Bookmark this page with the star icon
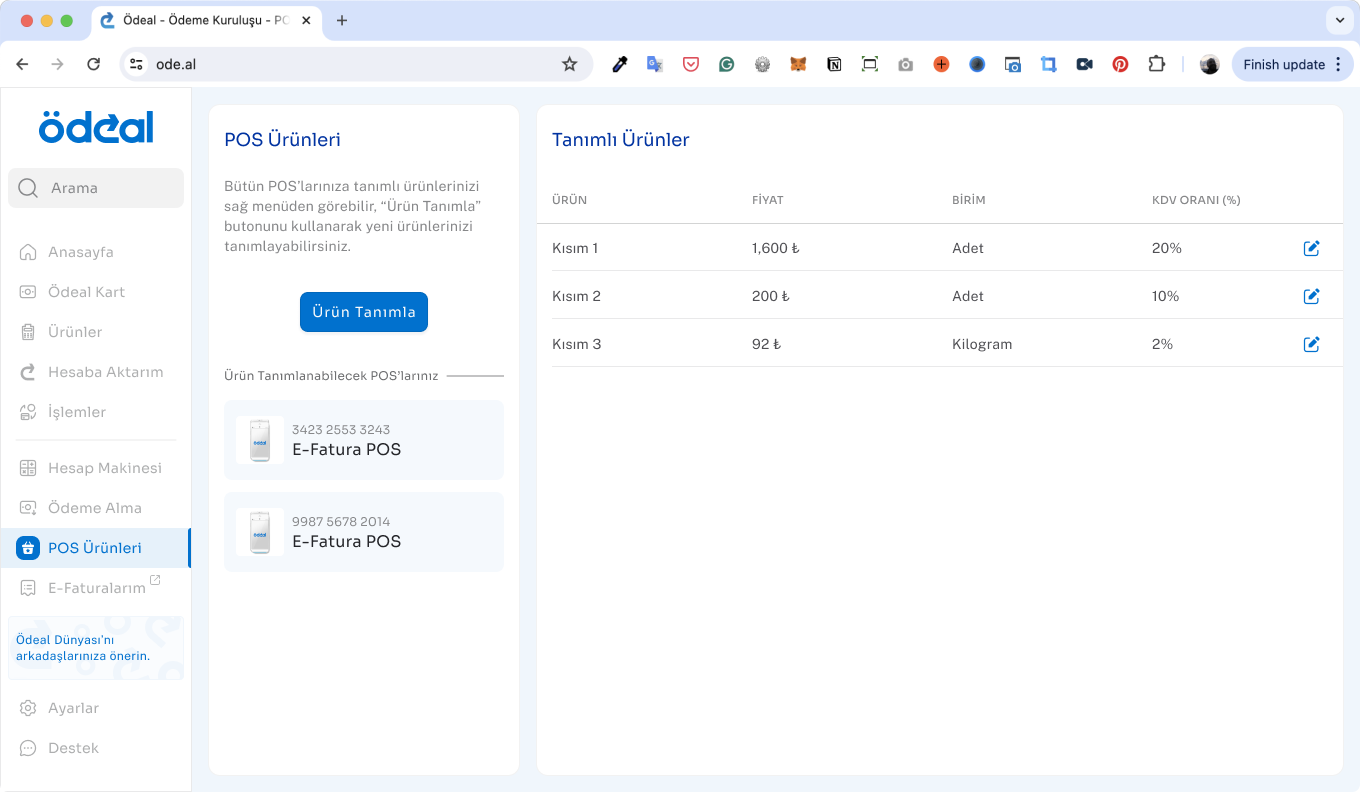The width and height of the screenshot is (1360, 792). point(569,64)
